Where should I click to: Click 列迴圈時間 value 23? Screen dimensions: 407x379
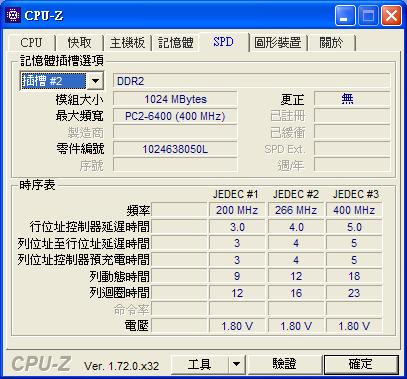(x=354, y=293)
